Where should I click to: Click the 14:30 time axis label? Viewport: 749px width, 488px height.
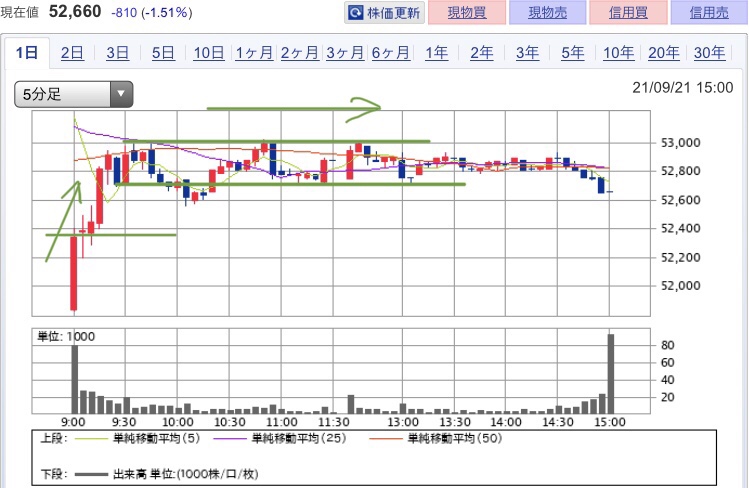tap(557, 422)
